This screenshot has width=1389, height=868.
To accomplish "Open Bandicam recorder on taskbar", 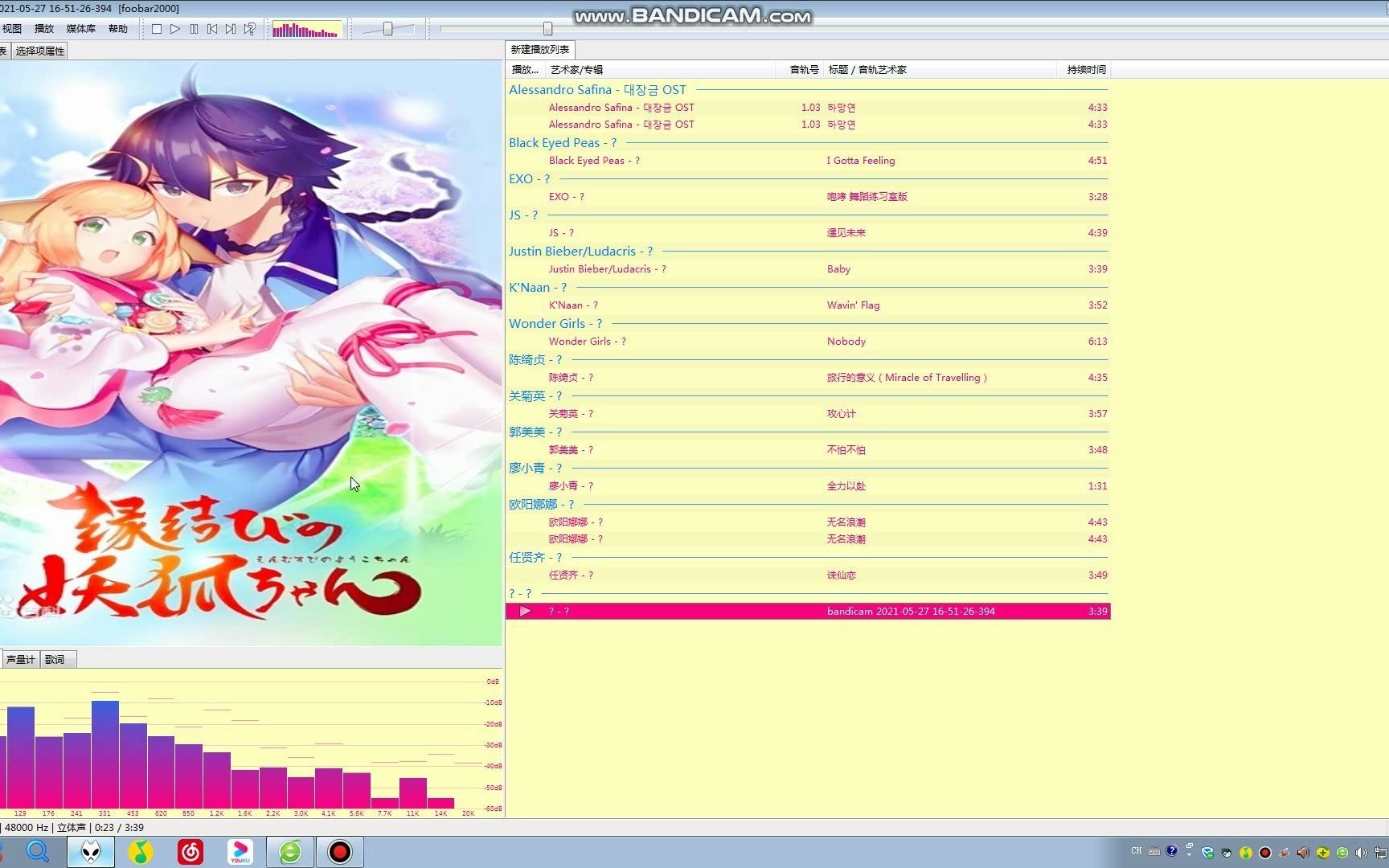I will coord(340,852).
